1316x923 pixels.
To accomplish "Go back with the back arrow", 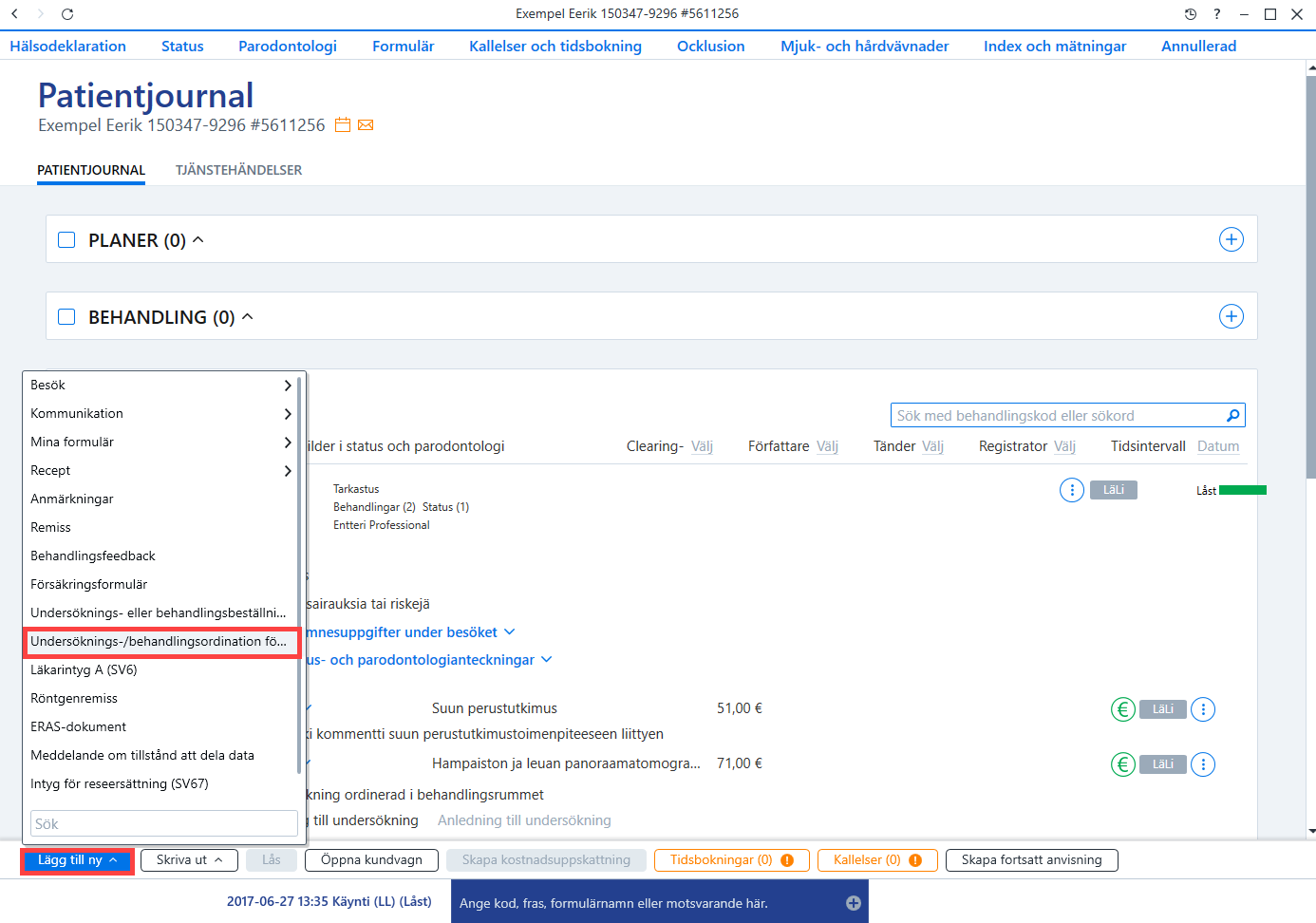I will pyautogui.click(x=14, y=14).
